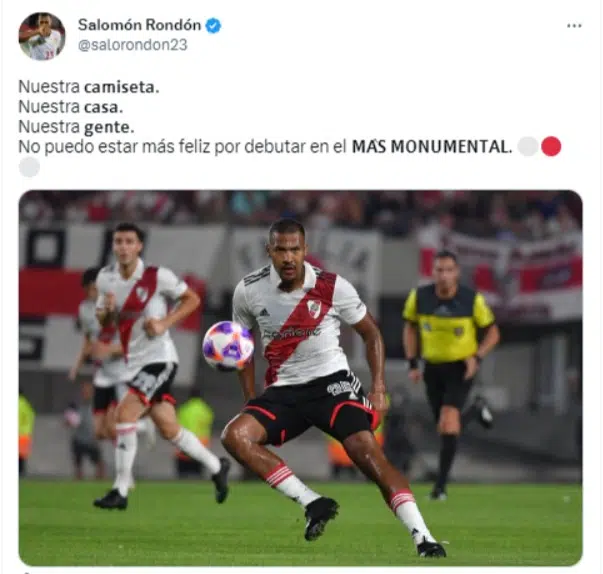The width and height of the screenshot is (603, 574).
Task: Click the 'Nuestra casa.' line
Action: pos(70,107)
